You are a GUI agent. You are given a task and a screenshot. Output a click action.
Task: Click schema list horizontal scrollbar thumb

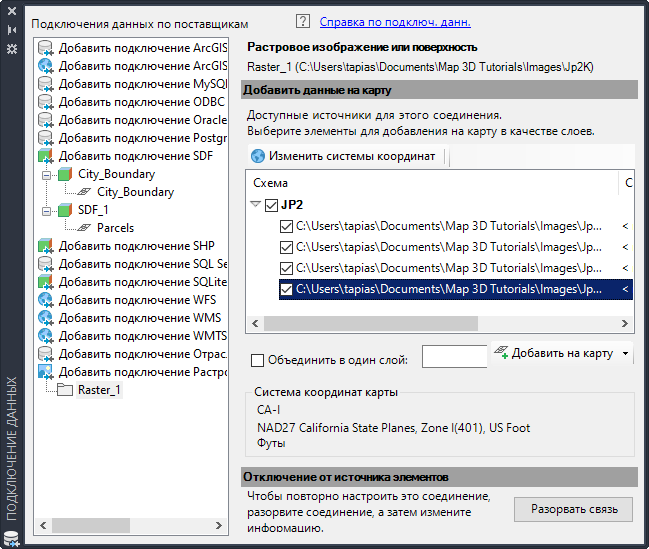click(371, 323)
